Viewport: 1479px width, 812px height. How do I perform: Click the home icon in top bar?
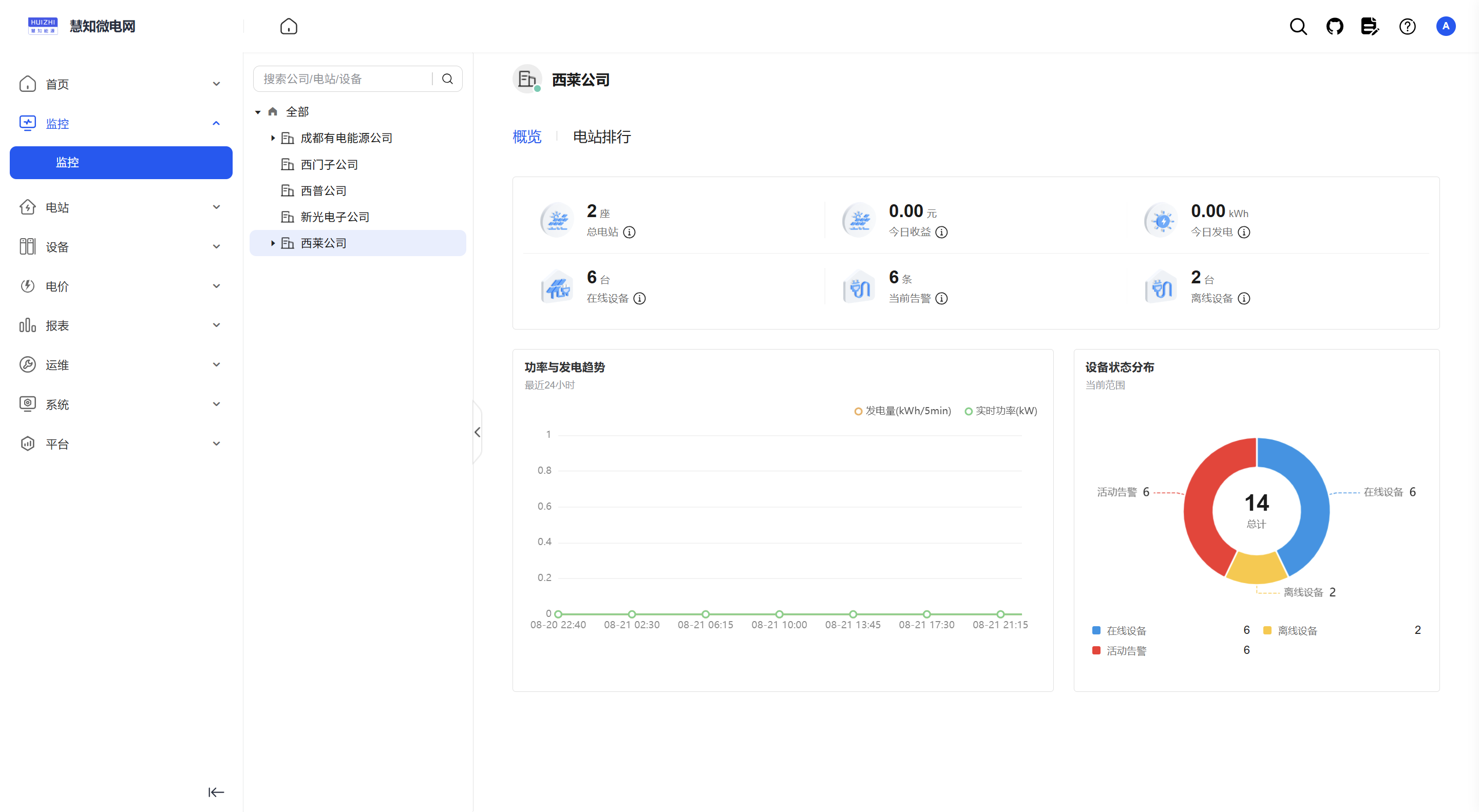click(x=289, y=26)
